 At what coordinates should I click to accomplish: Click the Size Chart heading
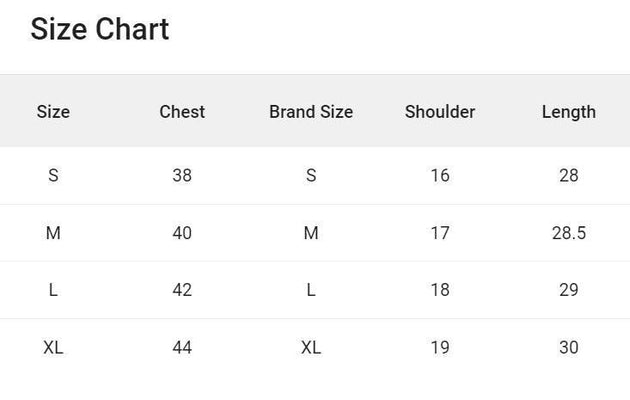click(x=99, y=30)
